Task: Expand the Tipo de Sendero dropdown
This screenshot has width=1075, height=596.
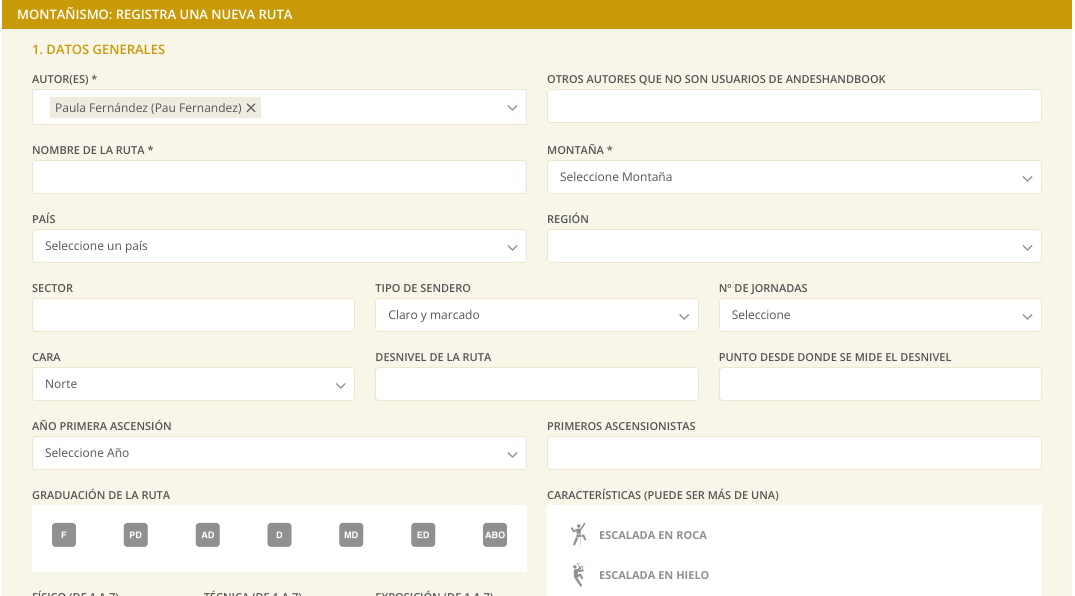Action: [x=537, y=315]
